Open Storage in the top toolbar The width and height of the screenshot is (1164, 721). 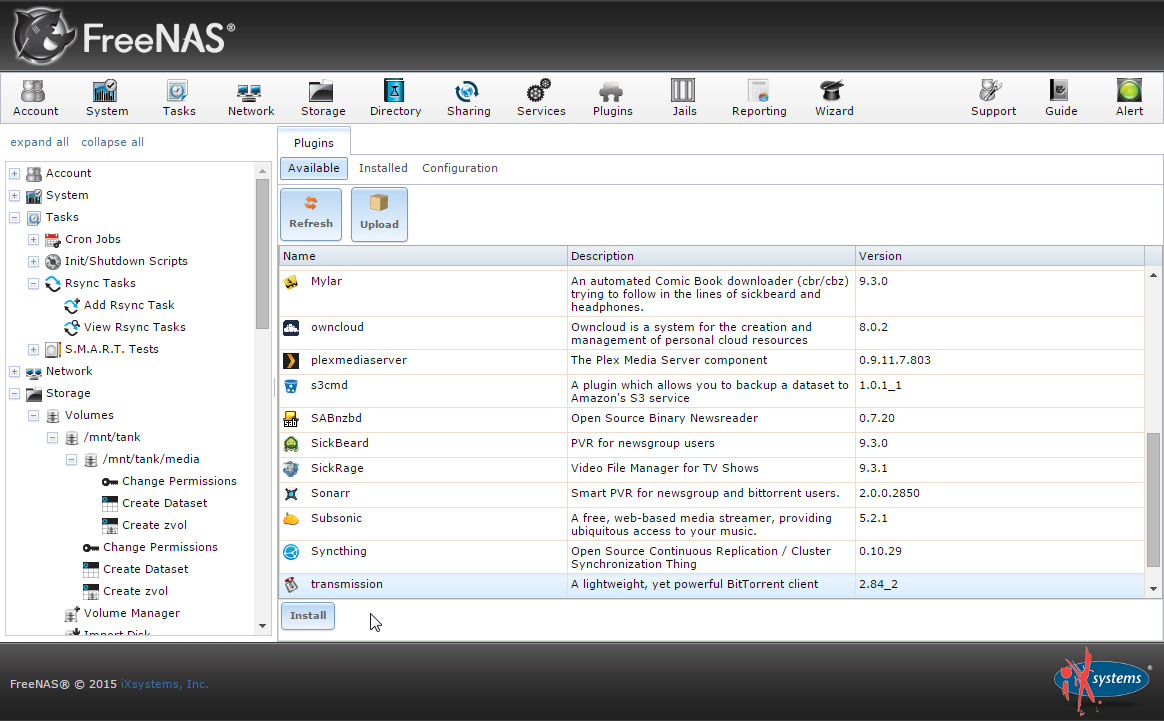(x=323, y=98)
